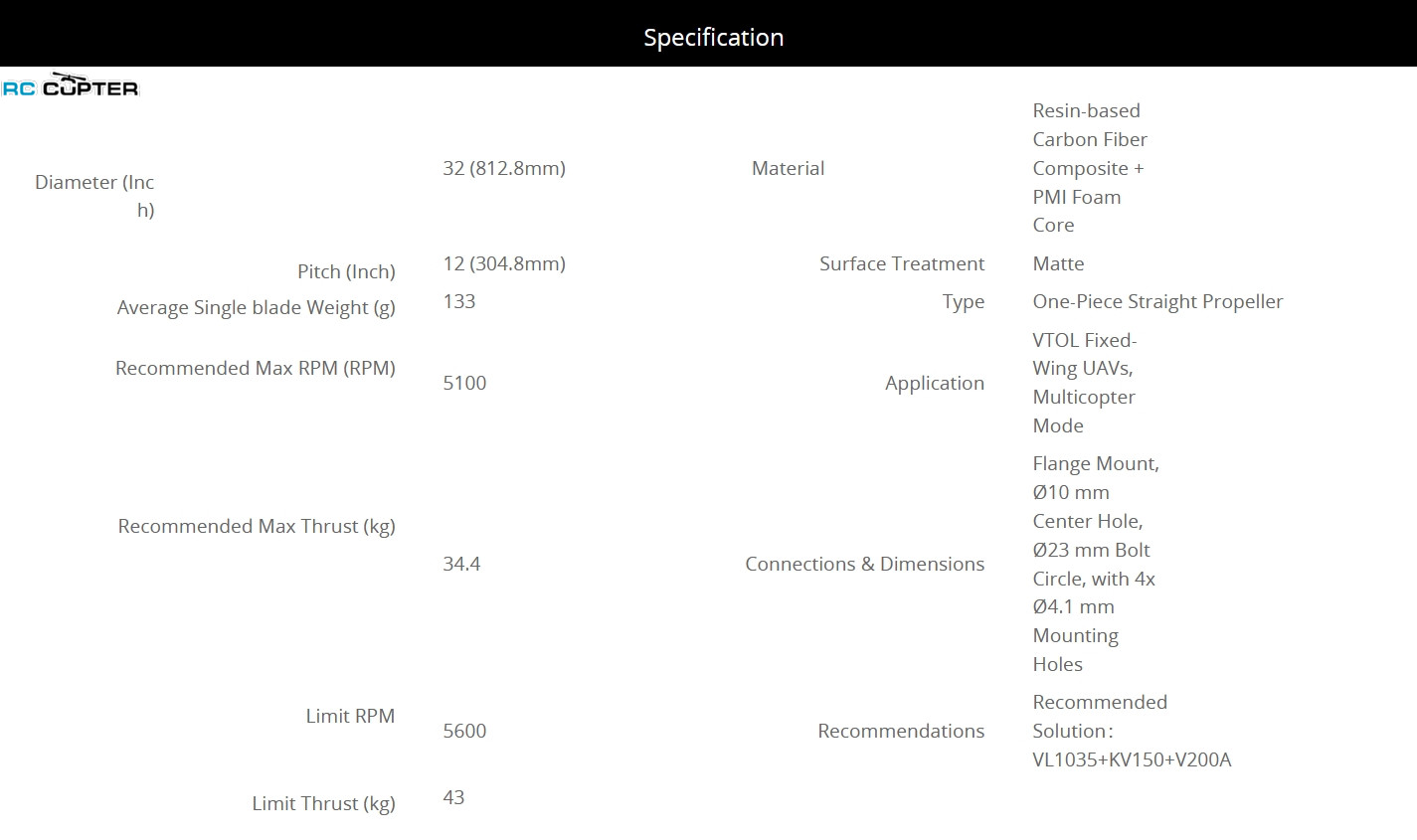Select the VL1035+KV150+V200A recommended solution text
1417x840 pixels.
click(1132, 759)
